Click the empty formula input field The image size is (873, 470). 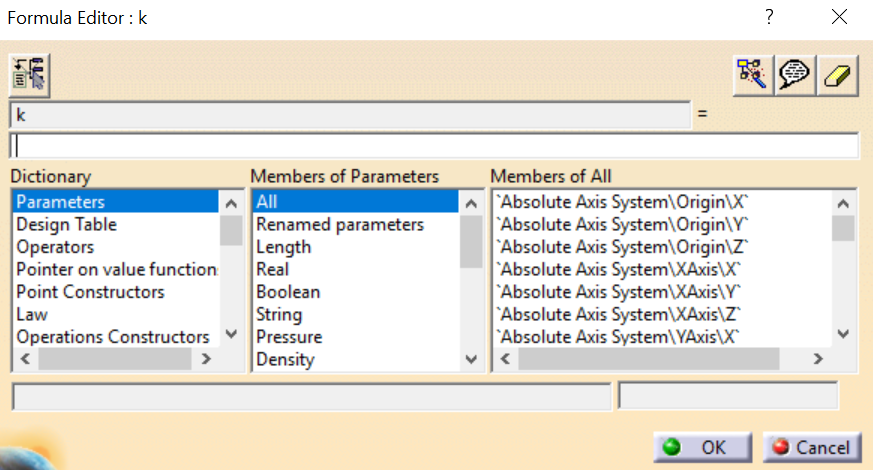click(435, 146)
